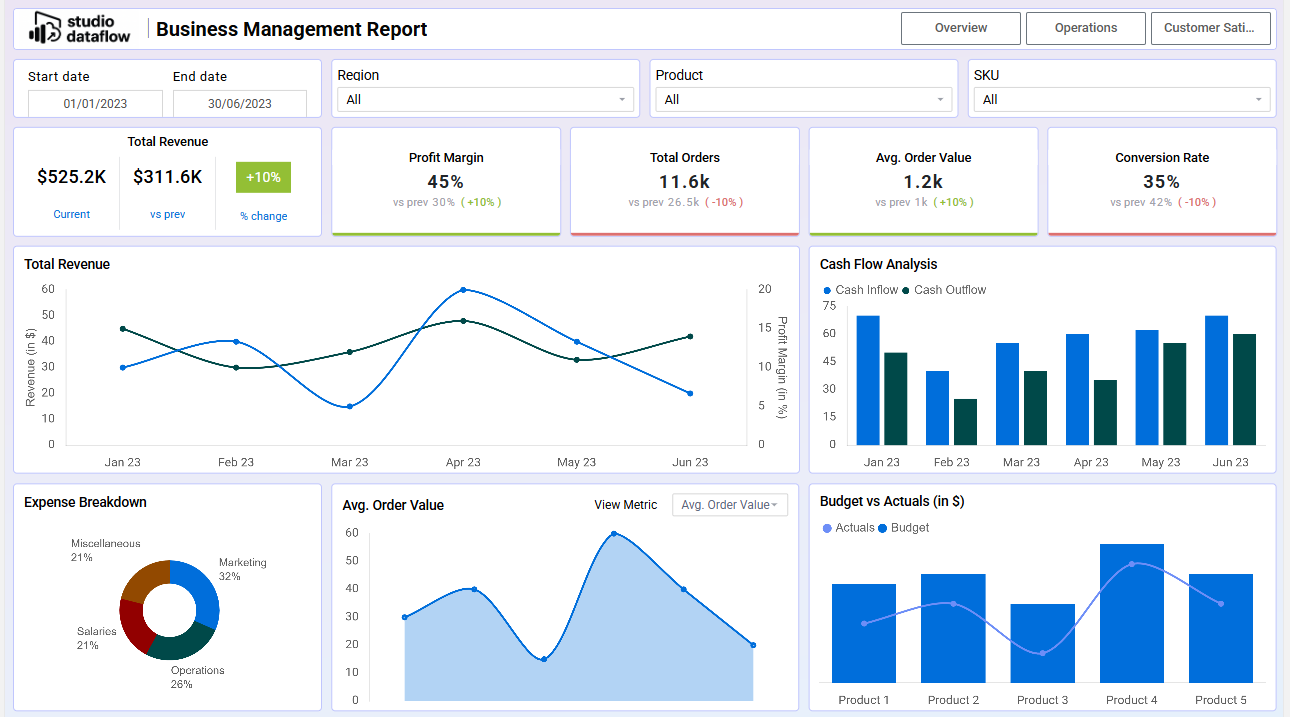Screen dimensions: 1290x717
Task: Click the Conversion Rate KPI card
Action: coord(1162,181)
